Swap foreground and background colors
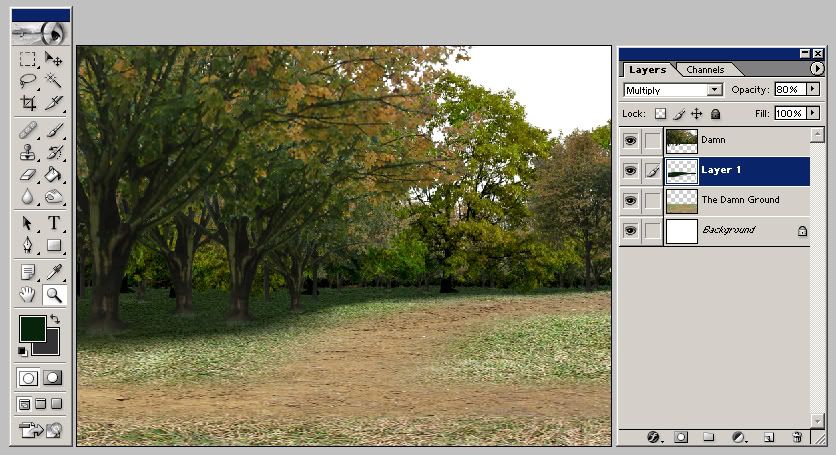The height and width of the screenshot is (455, 836). coord(54,320)
